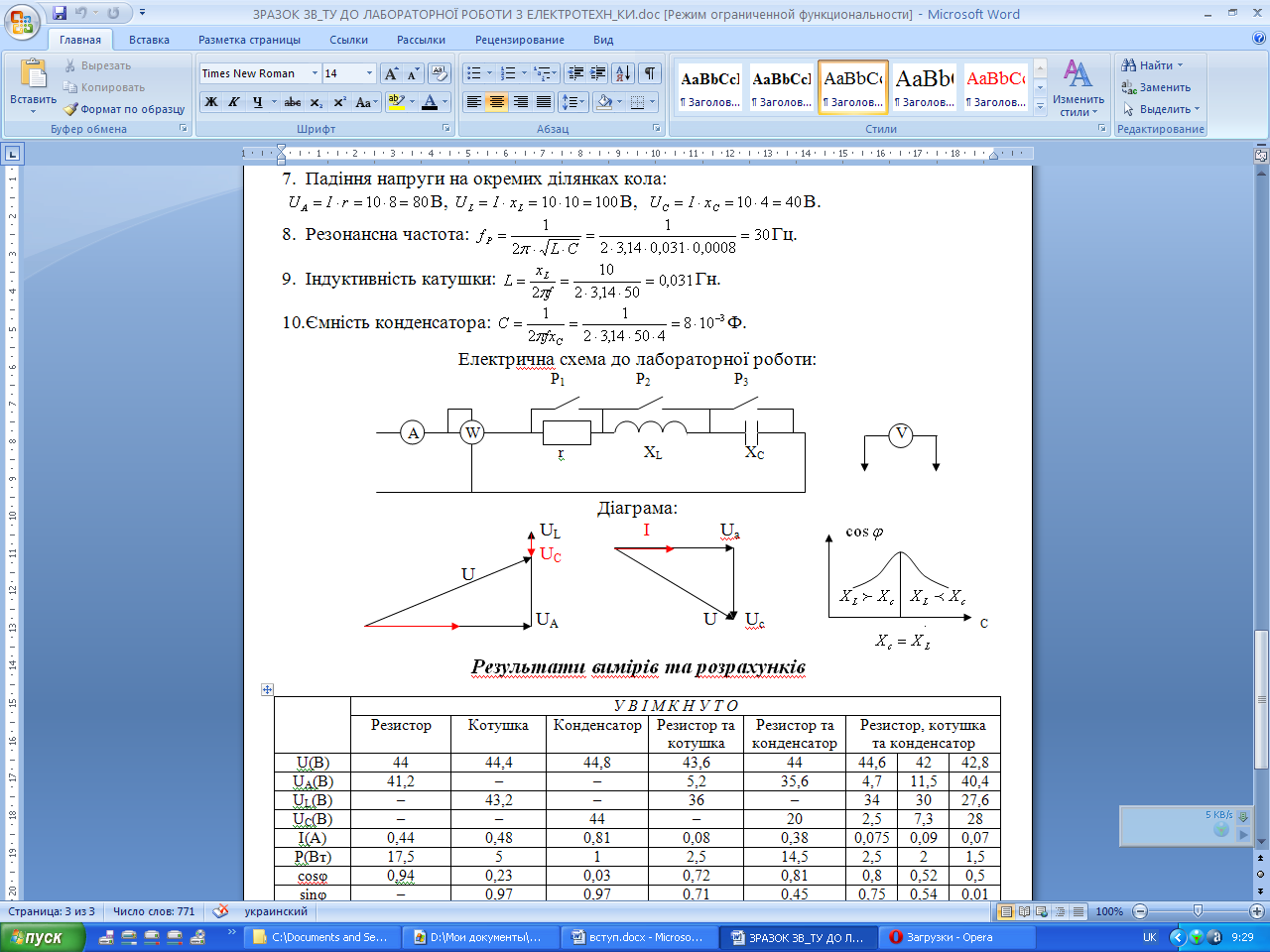The image size is (1270, 952).
Task: Apply the first Заголов... style thumbnail
Action: pos(710,87)
